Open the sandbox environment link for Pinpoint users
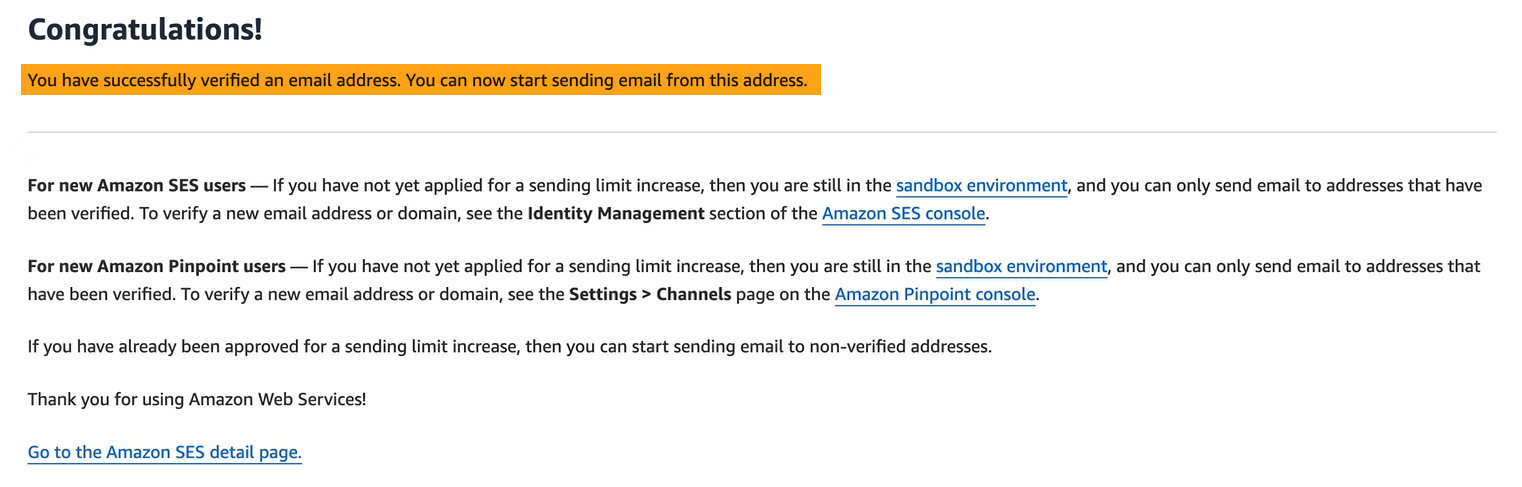Viewport: 1522px width, 487px height. point(1021,267)
